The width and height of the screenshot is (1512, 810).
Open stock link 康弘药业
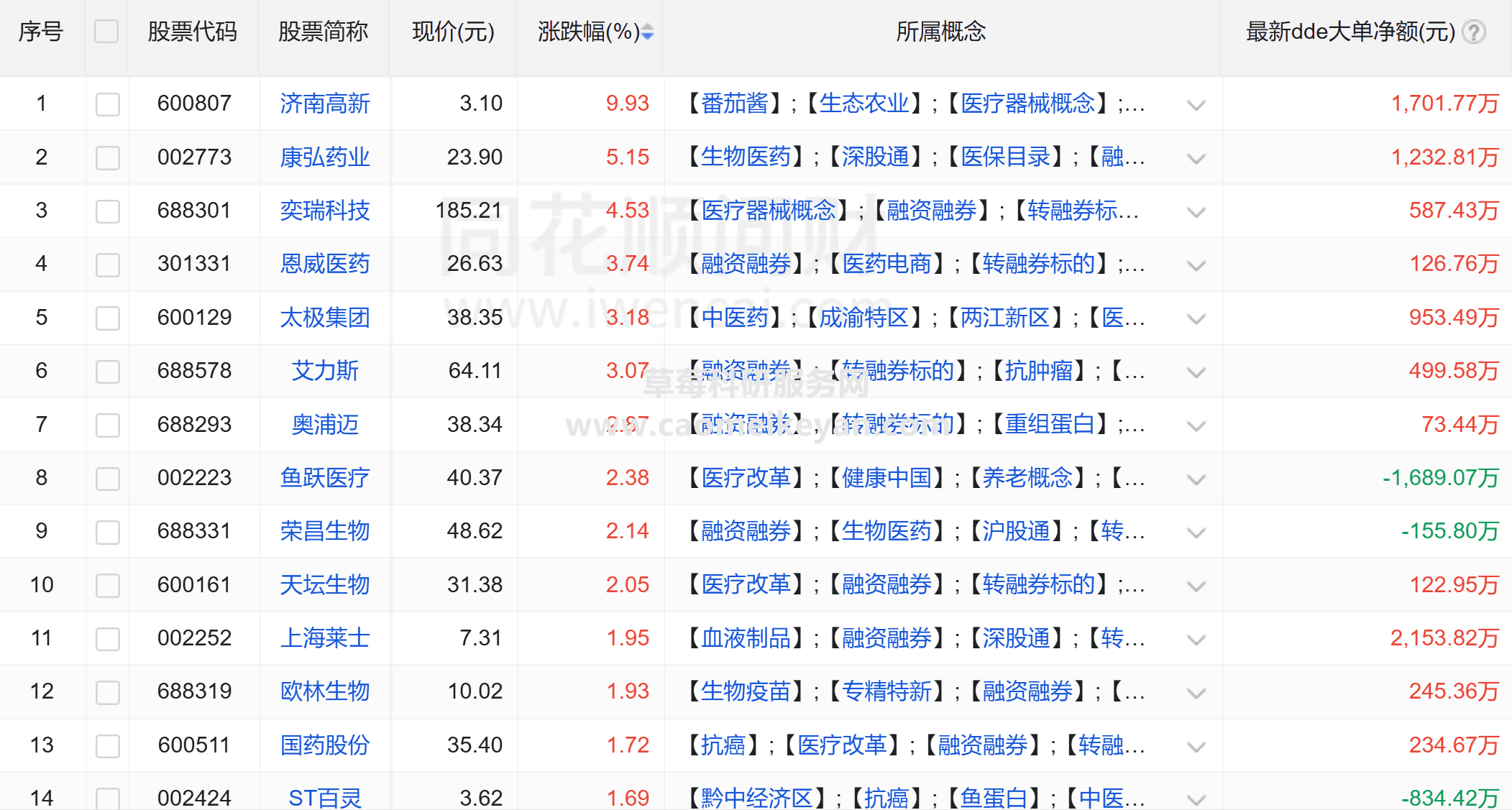coord(325,157)
